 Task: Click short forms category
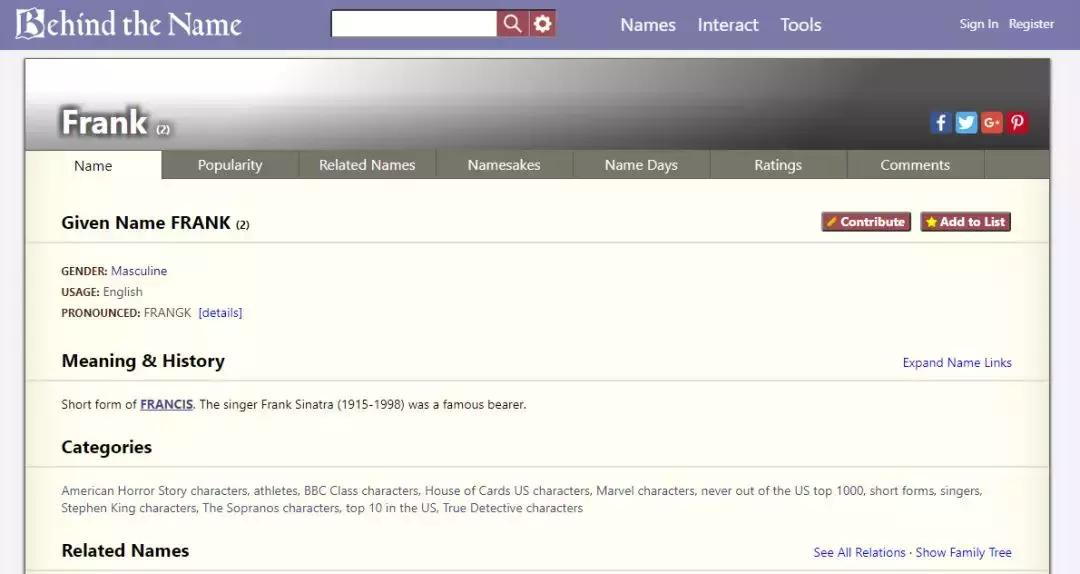(902, 491)
